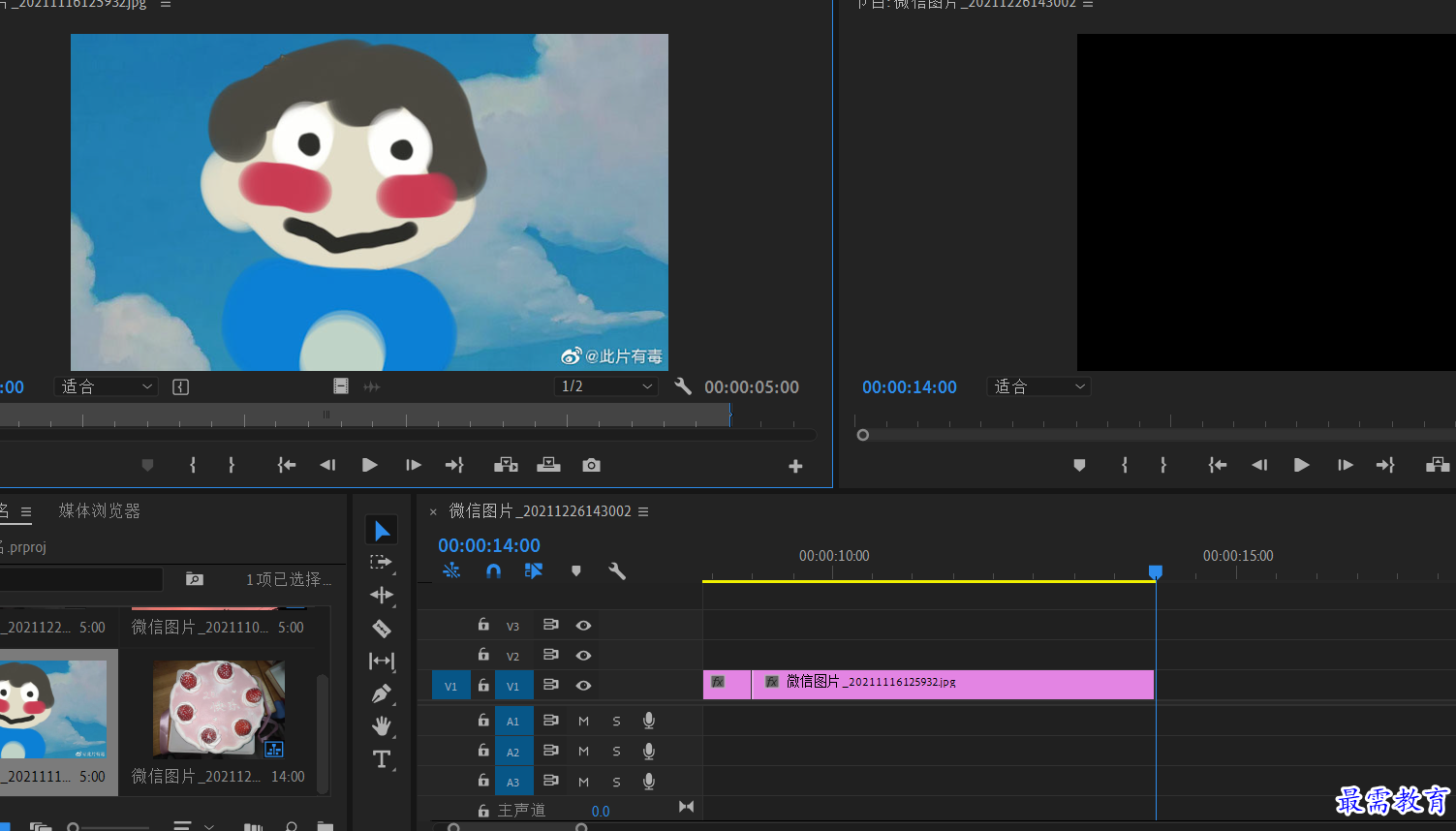Select cake image thumbnail in Project panel

(219, 709)
